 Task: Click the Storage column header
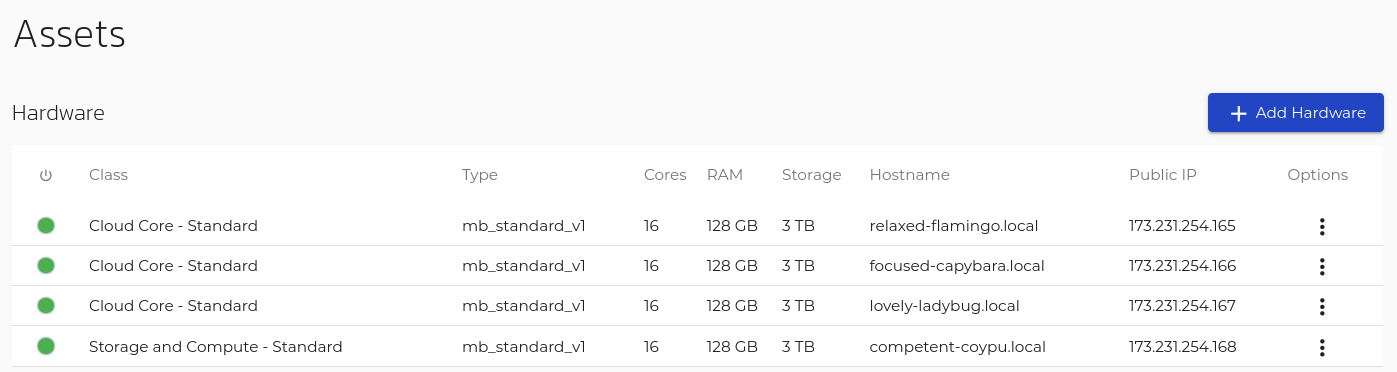coord(811,175)
